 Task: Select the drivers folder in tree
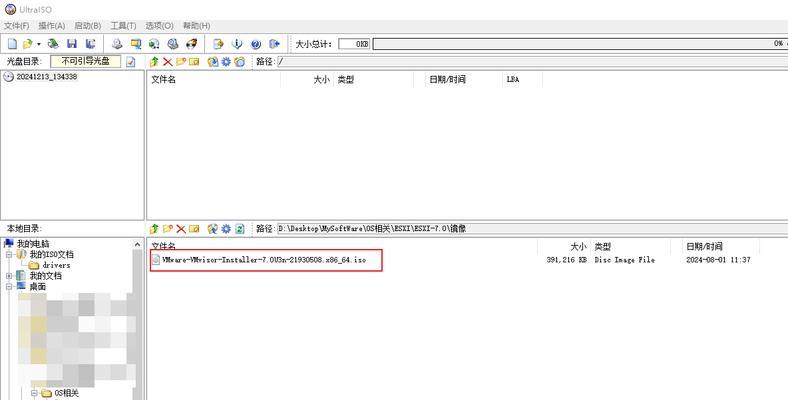pos(50,265)
